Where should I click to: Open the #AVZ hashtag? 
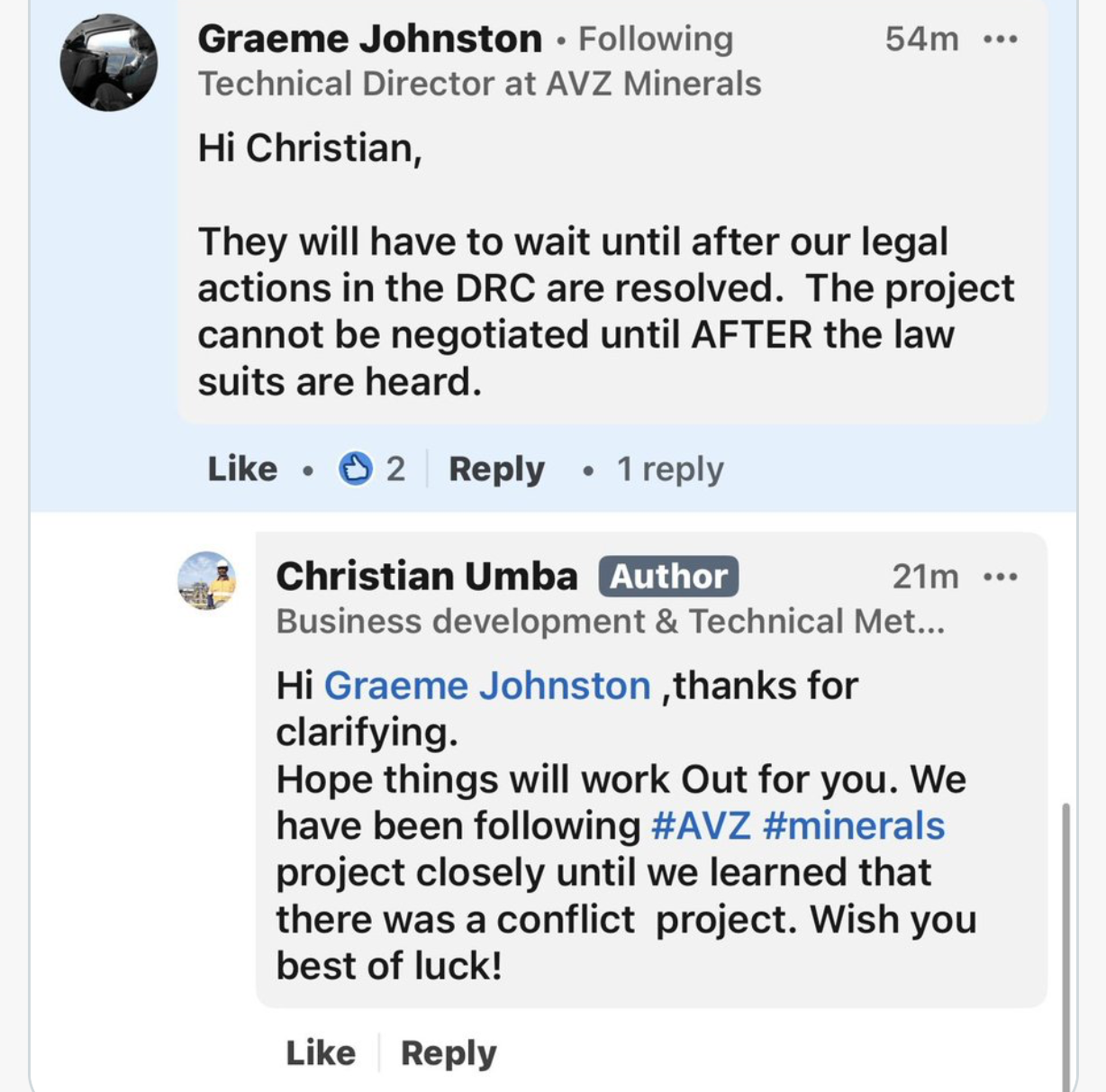click(700, 826)
